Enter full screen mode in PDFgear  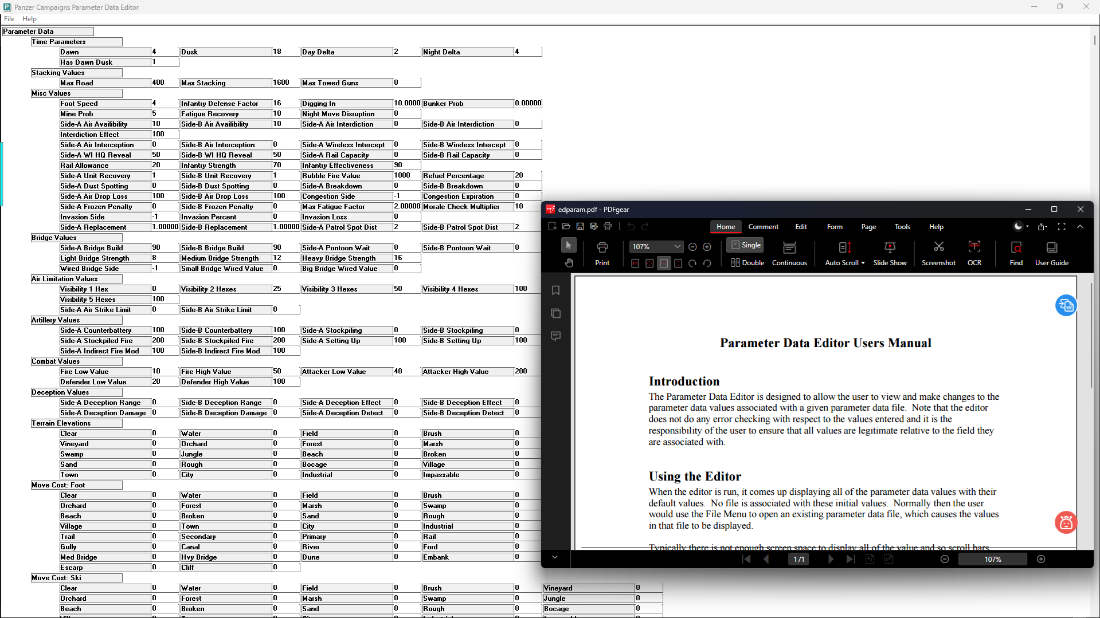[1061, 227]
